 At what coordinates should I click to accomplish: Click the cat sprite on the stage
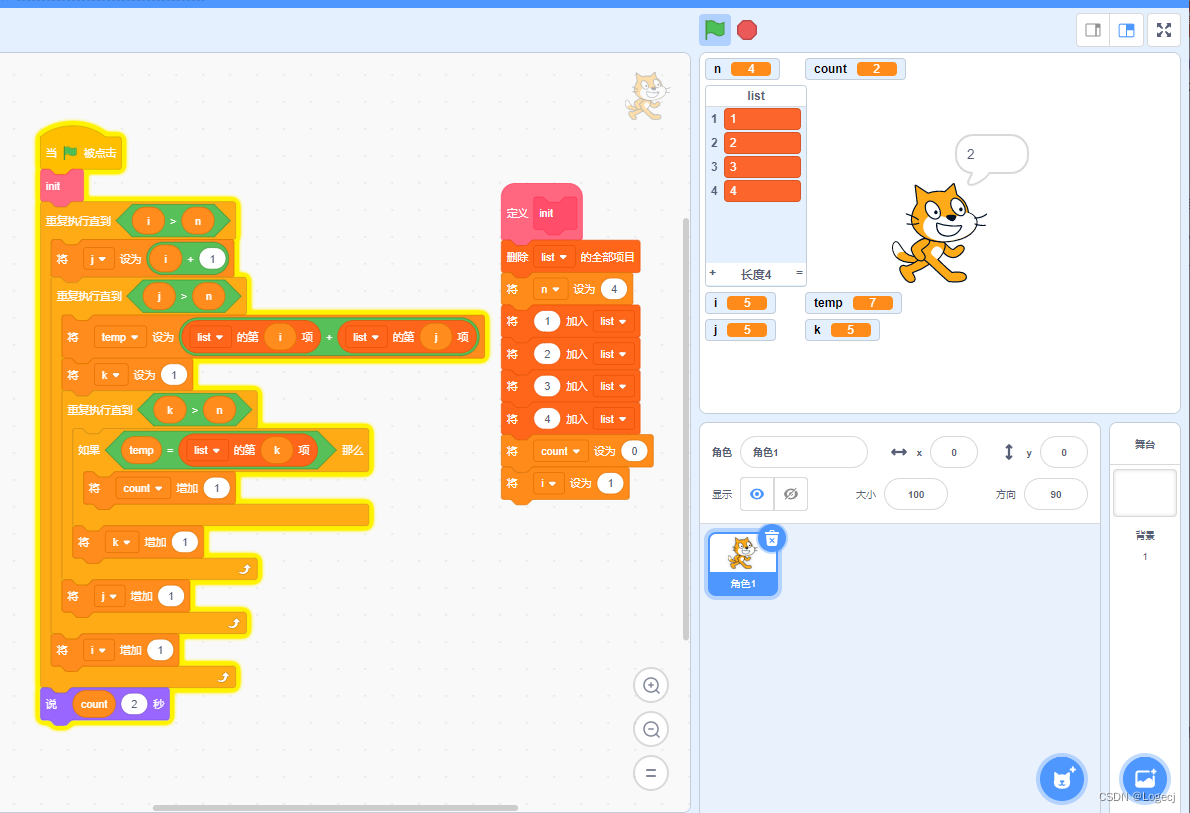(x=939, y=233)
